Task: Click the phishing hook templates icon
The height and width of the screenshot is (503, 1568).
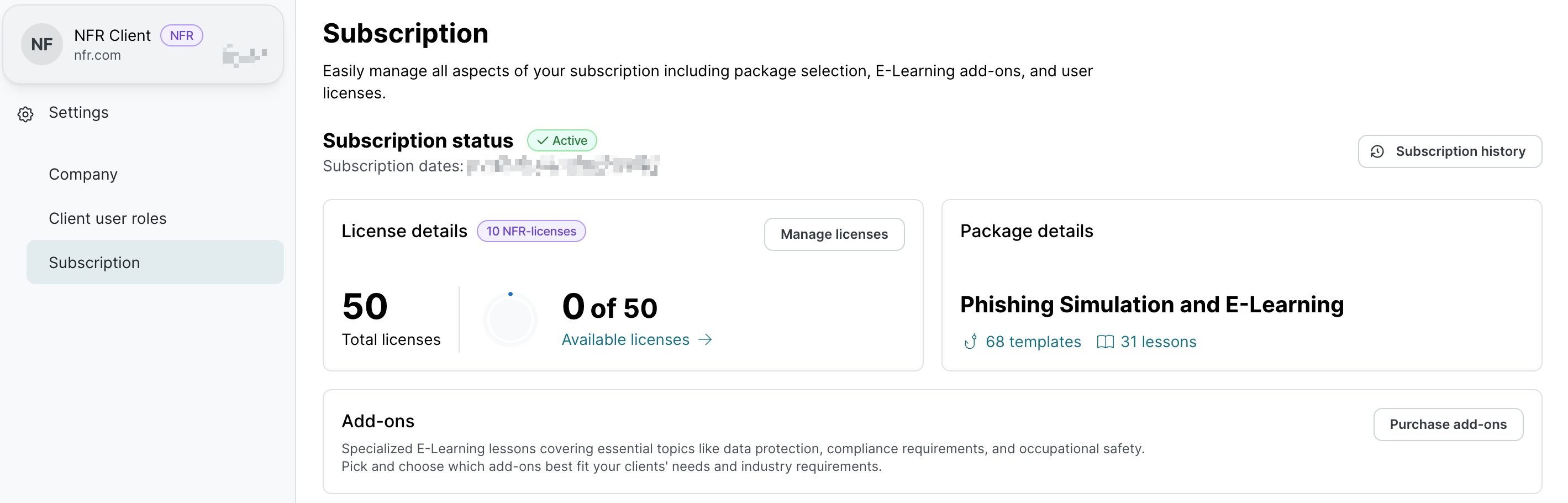Action: (971, 342)
